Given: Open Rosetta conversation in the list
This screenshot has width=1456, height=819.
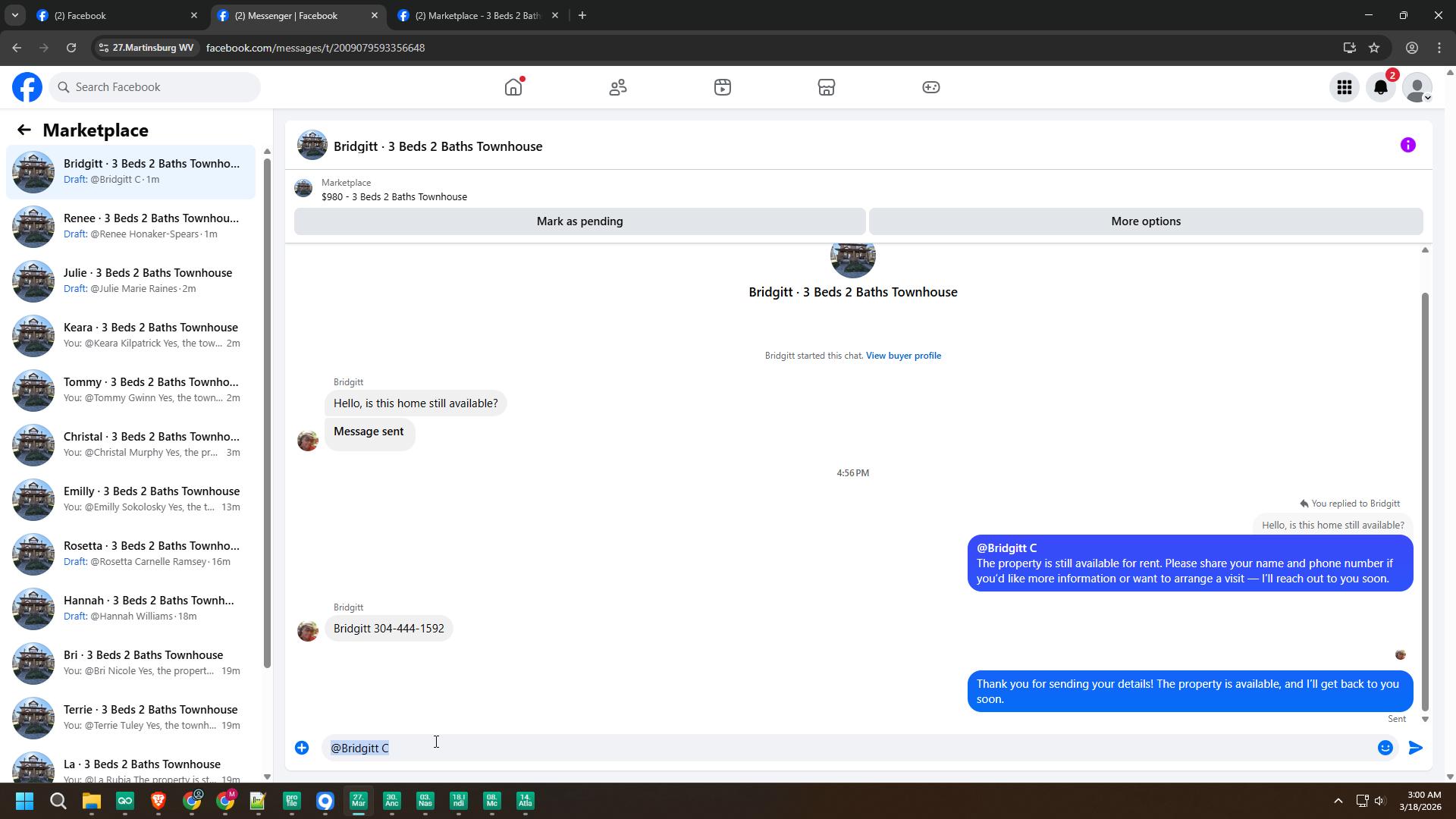Looking at the screenshot, I should [130, 554].
